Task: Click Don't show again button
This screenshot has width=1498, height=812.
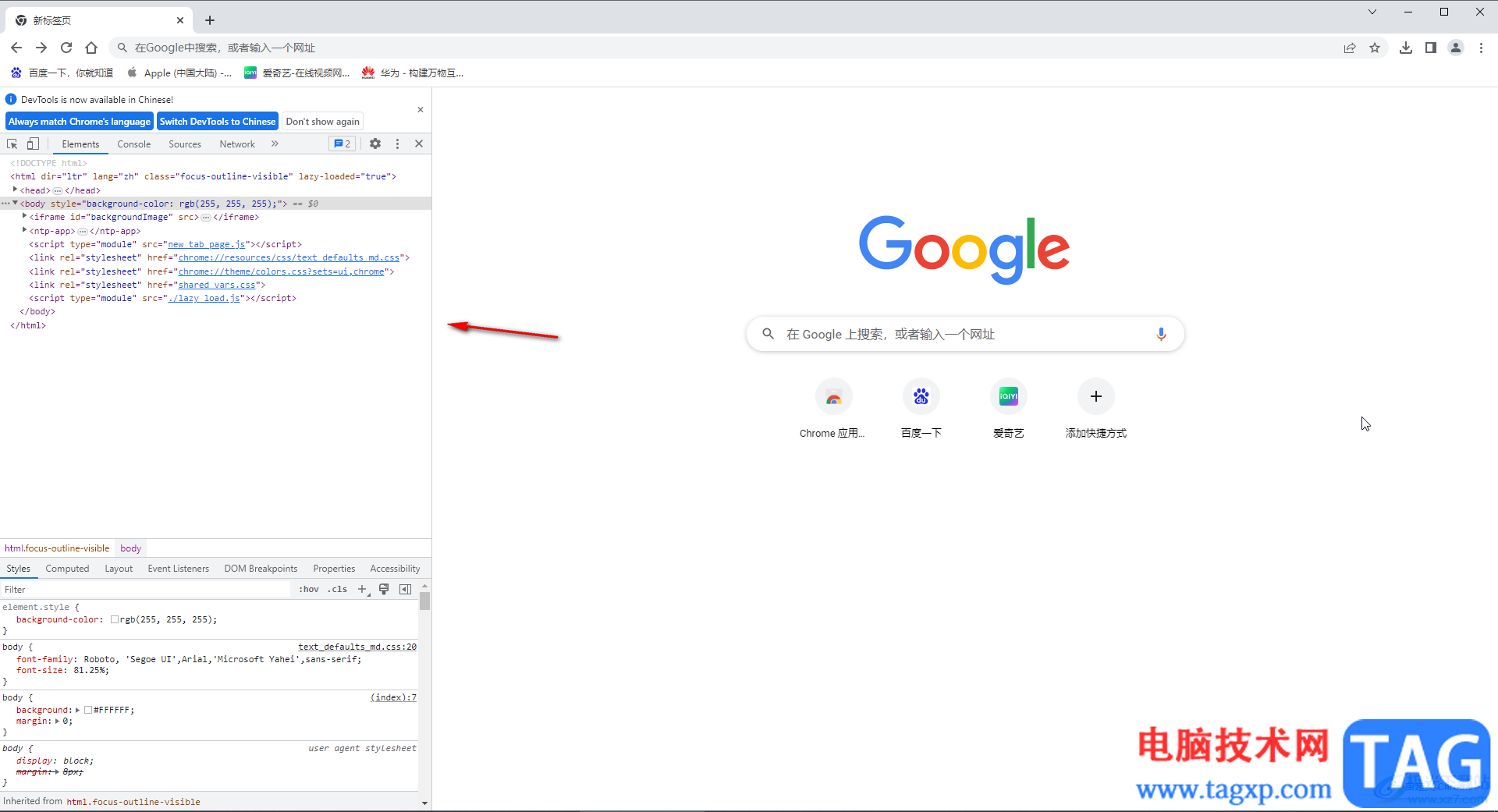Action: point(322,122)
